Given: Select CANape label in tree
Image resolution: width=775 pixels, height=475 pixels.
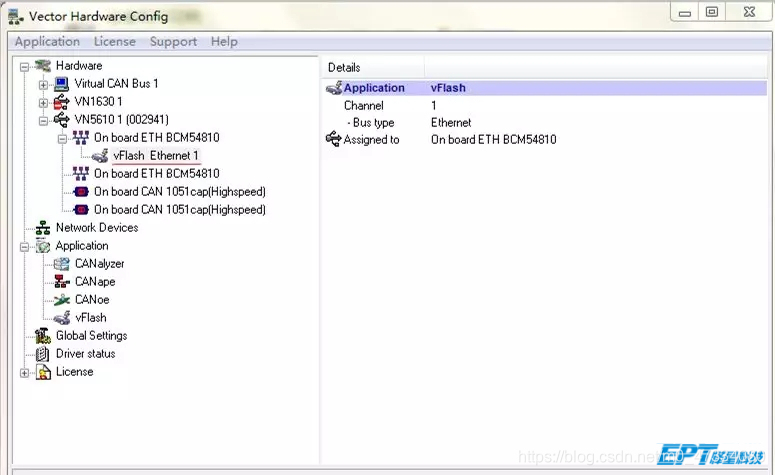Looking at the screenshot, I should click(95, 282).
